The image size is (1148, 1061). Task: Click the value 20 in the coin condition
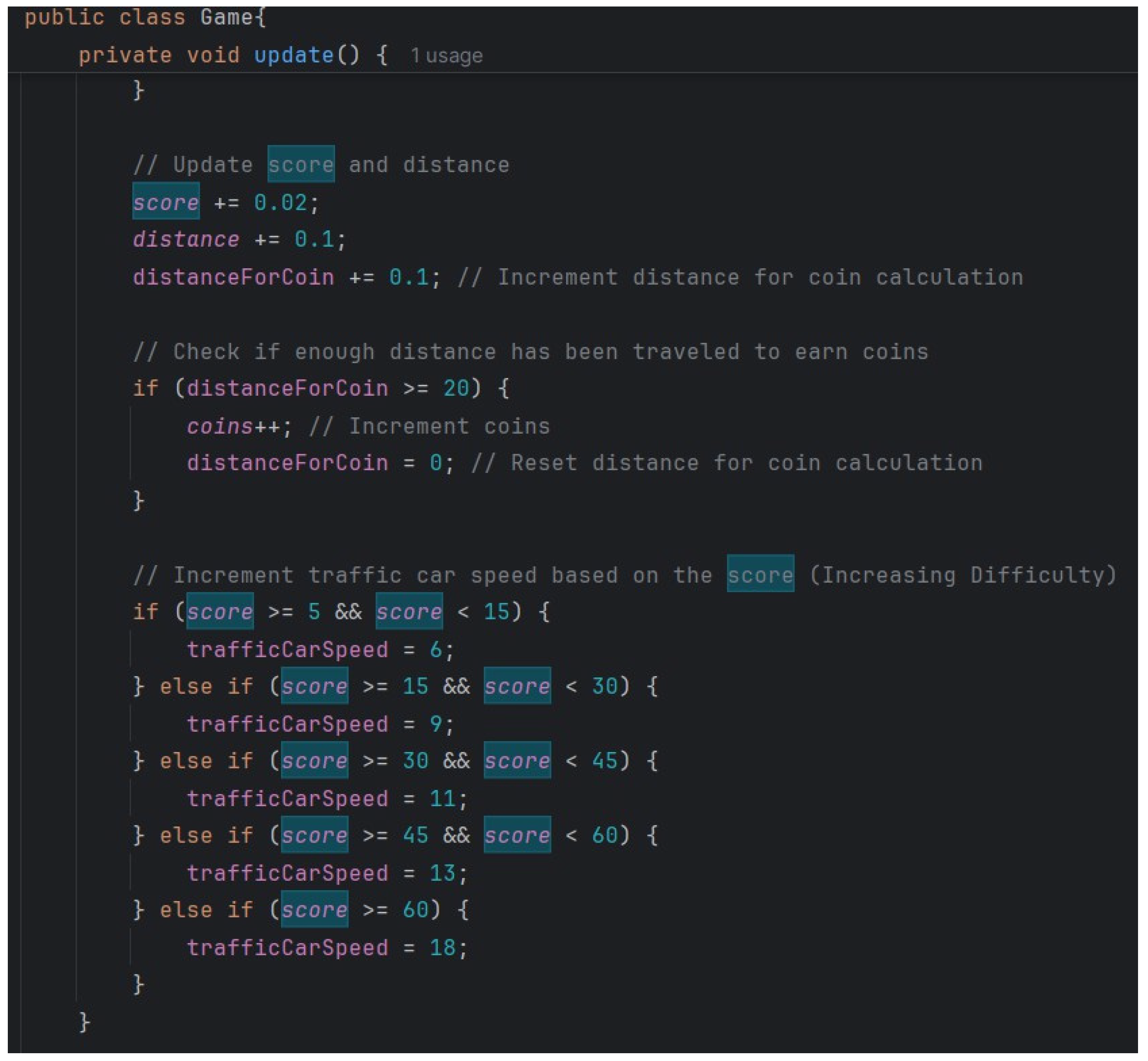(457, 389)
